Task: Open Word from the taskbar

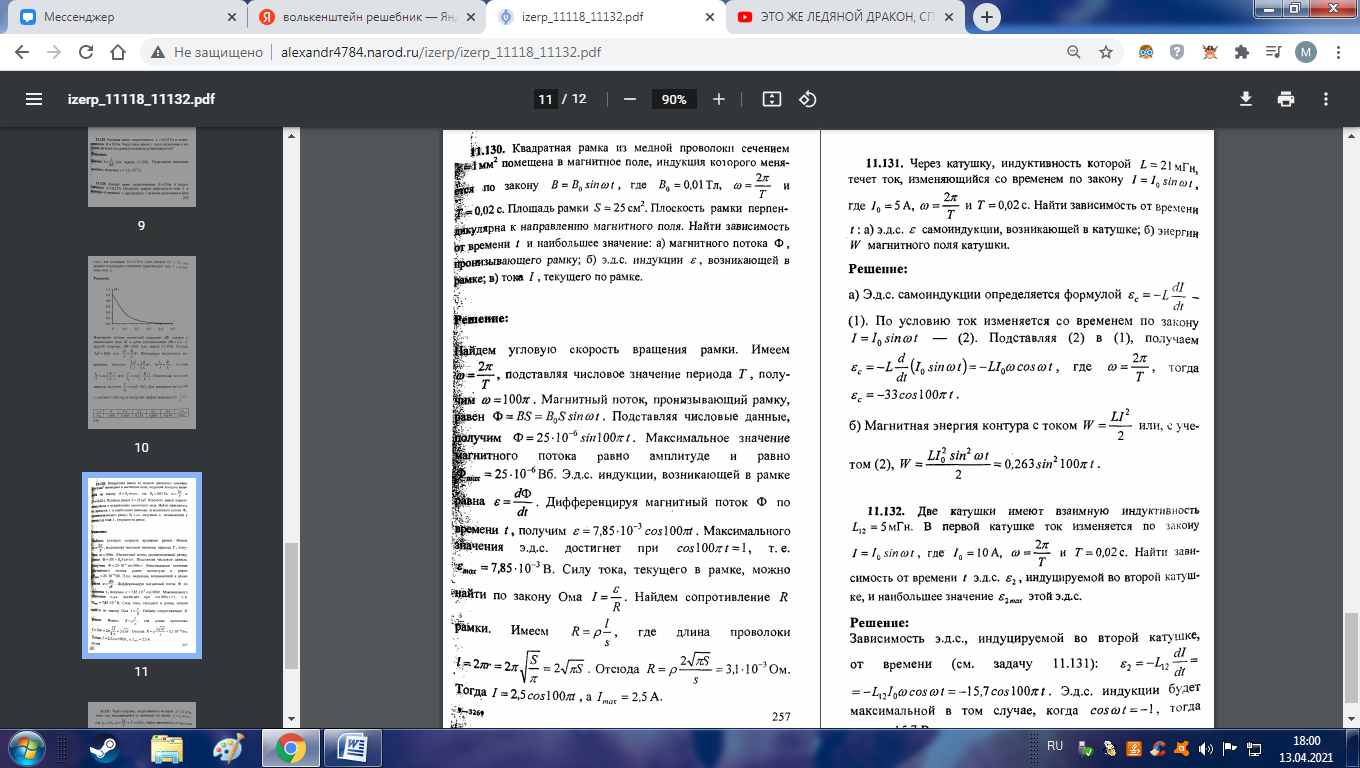Action: 354,747
